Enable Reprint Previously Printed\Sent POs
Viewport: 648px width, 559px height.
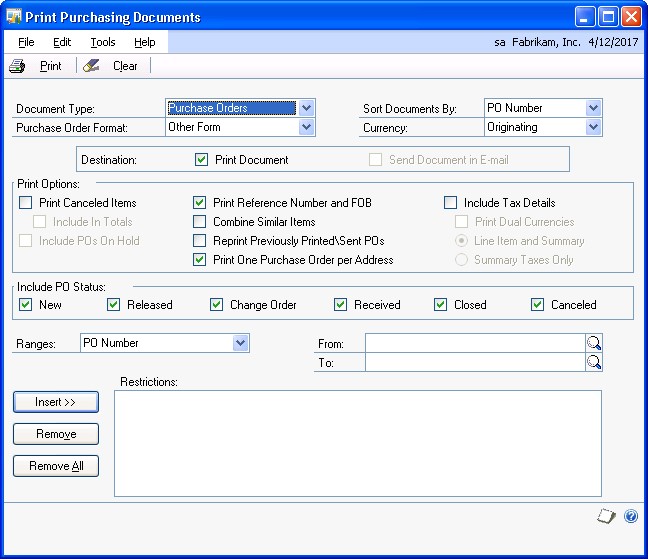click(x=200, y=240)
